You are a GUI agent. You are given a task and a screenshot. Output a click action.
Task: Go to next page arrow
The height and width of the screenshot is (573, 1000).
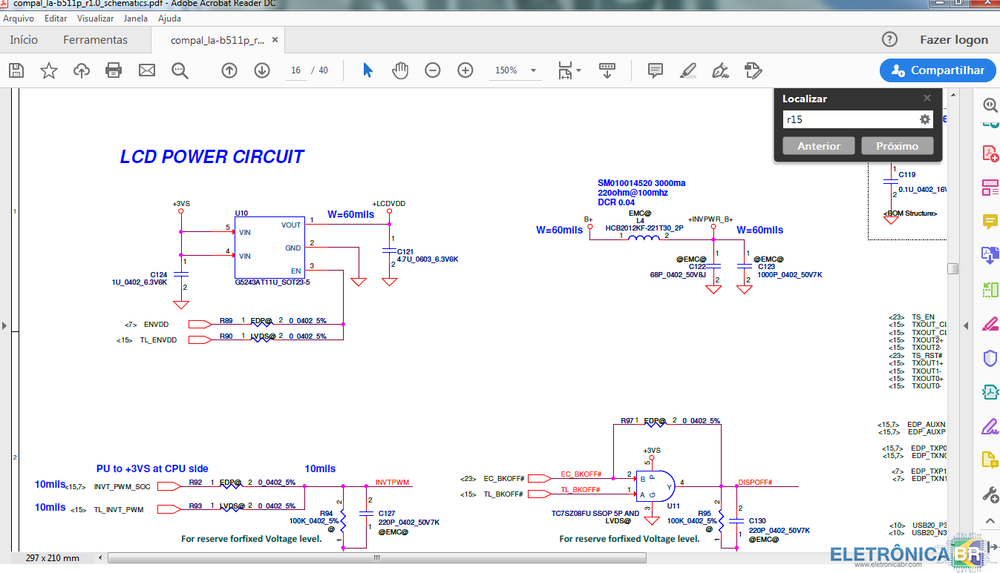tap(262, 71)
